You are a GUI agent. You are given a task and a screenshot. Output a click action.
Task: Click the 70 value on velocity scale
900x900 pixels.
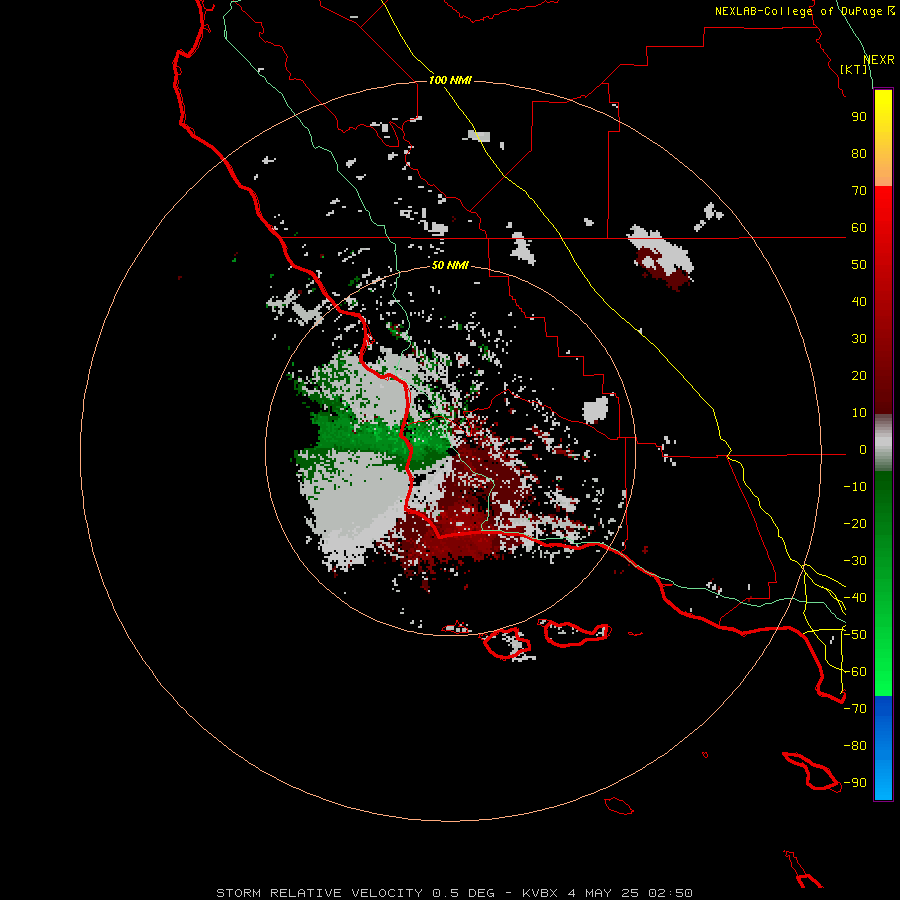(x=859, y=191)
